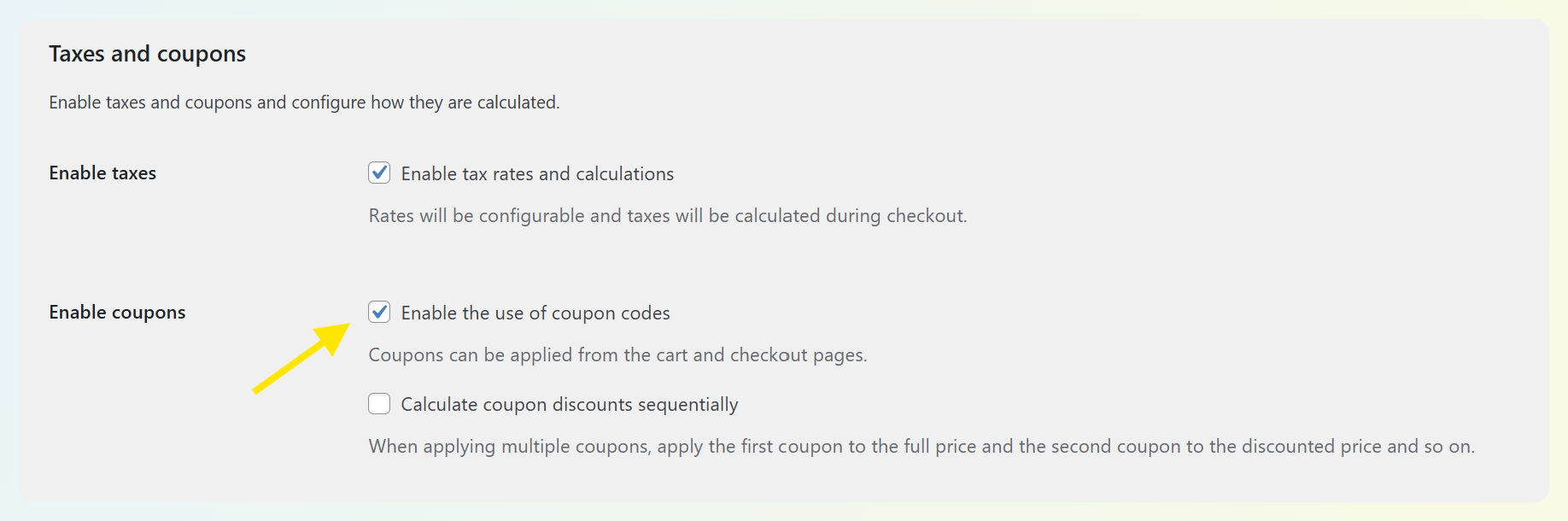Enable Calculate coupon discounts sequentially checkbox
Viewport: 1568px width, 521px height.
coord(379,404)
